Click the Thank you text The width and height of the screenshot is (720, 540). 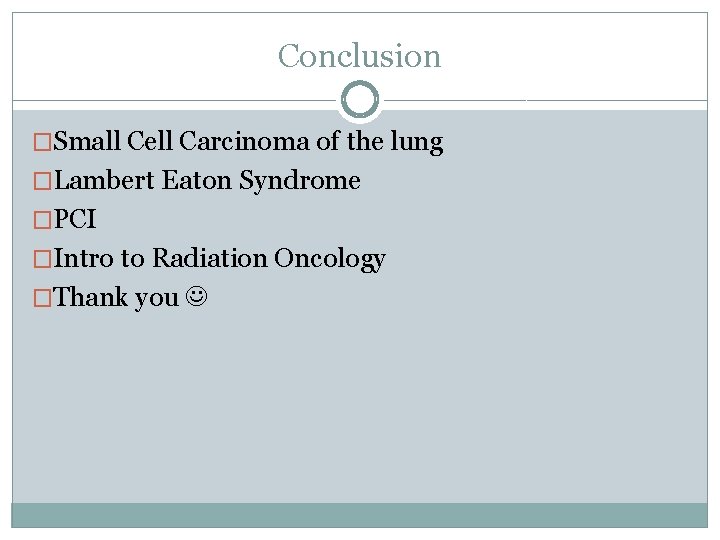tap(116, 298)
